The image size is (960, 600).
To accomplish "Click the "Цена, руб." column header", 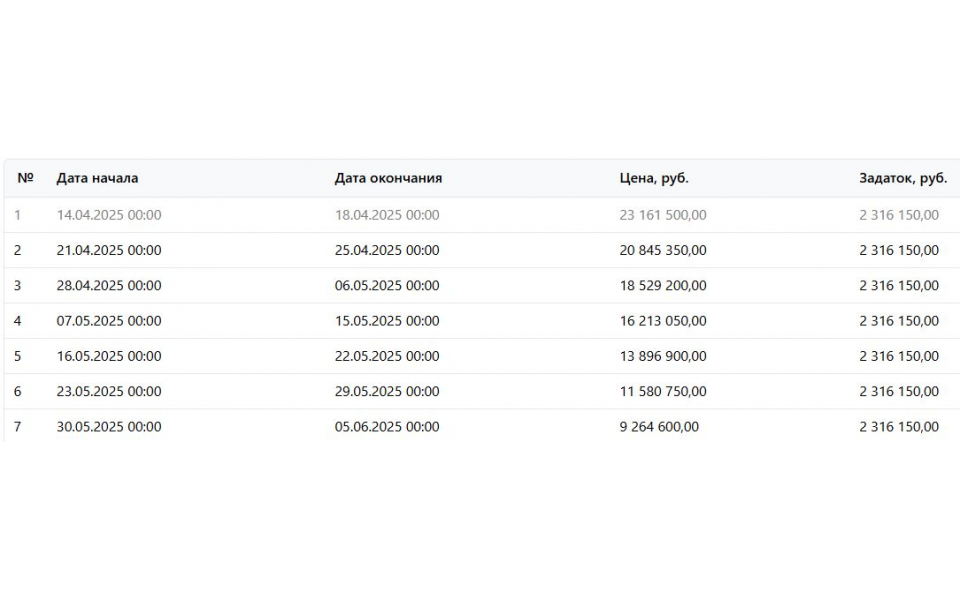I will tap(654, 178).
